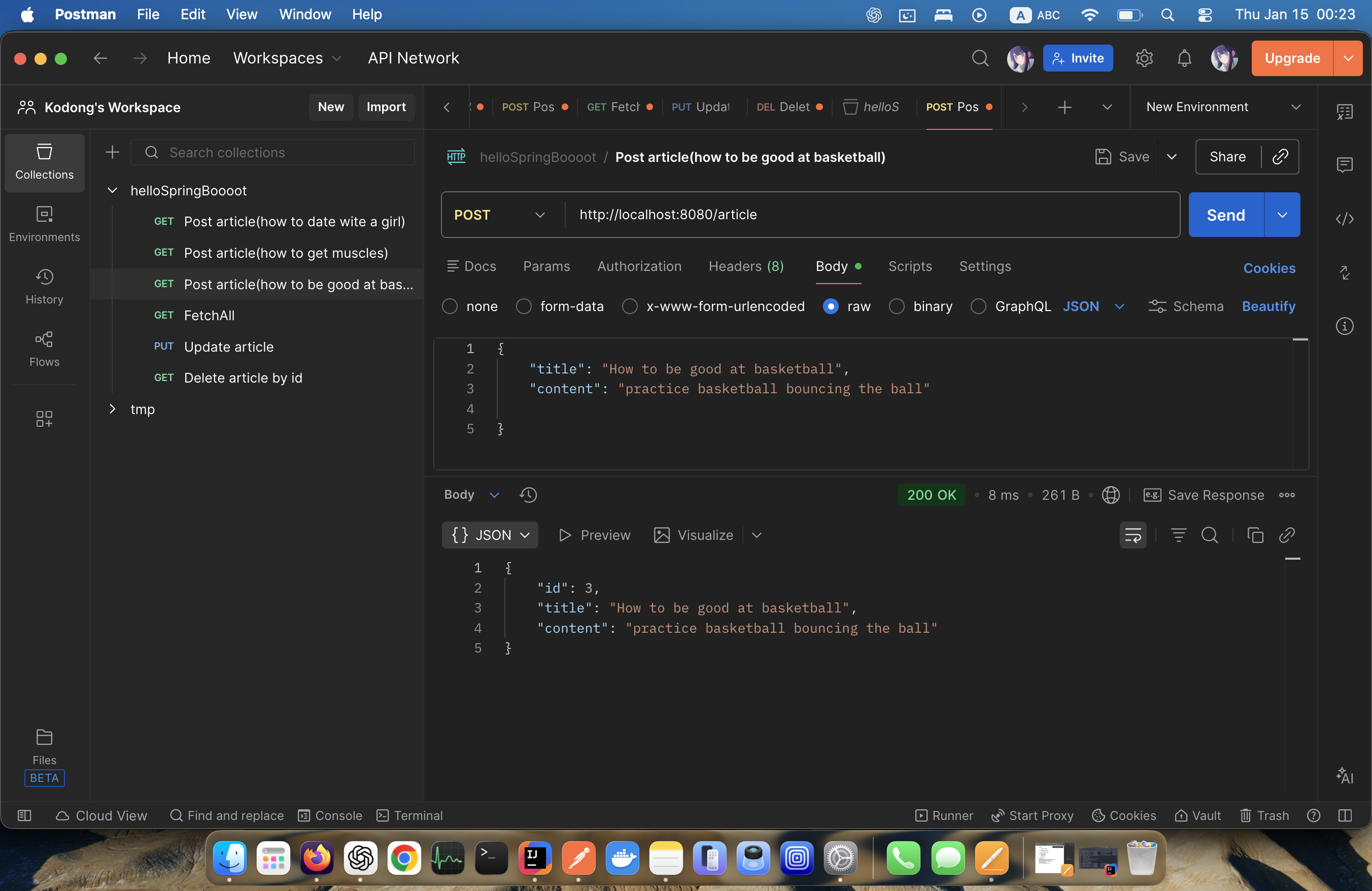This screenshot has height=891, width=1372.
Task: Open the POST method dropdown
Action: coord(499,215)
